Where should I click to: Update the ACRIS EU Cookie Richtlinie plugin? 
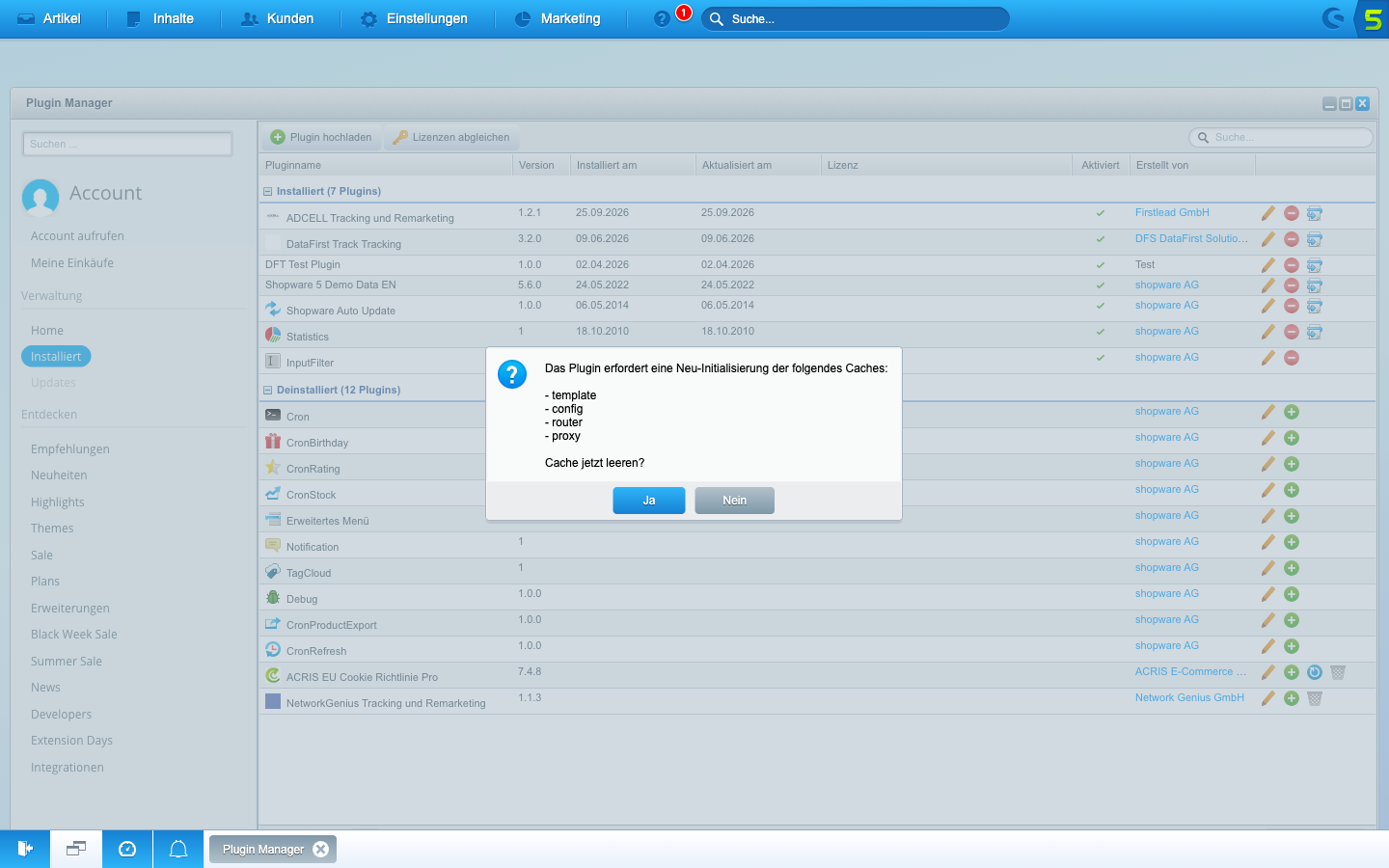pos(1315,672)
